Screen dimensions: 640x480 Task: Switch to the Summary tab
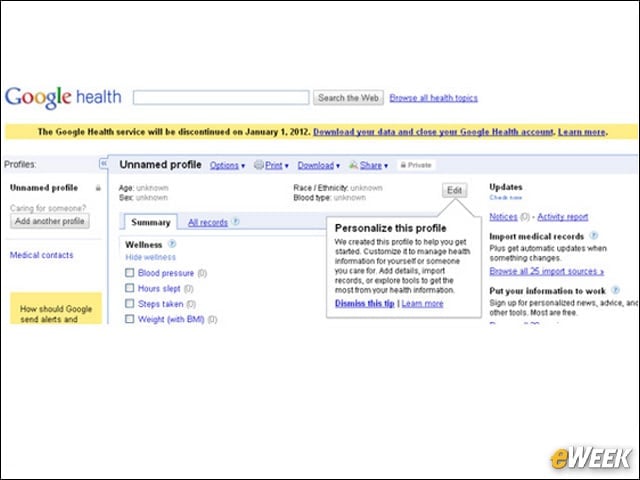[151, 222]
